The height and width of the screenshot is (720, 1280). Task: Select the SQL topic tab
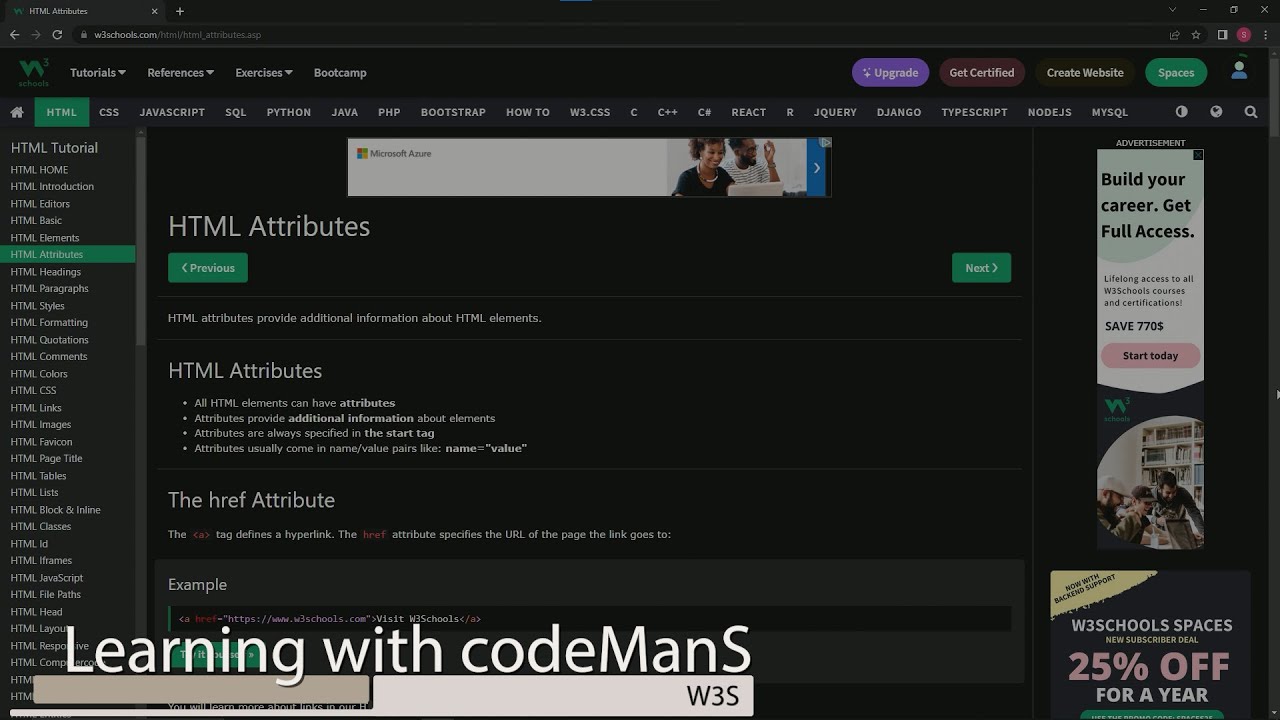pos(236,112)
